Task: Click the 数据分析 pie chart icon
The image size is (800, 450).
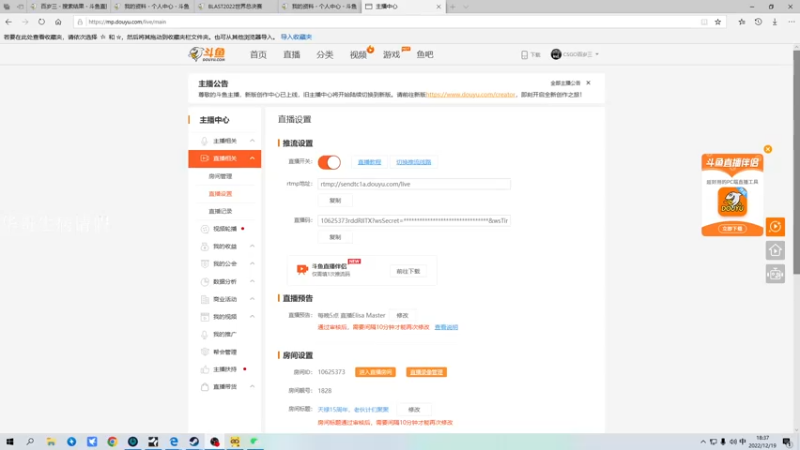Action: click(x=205, y=282)
